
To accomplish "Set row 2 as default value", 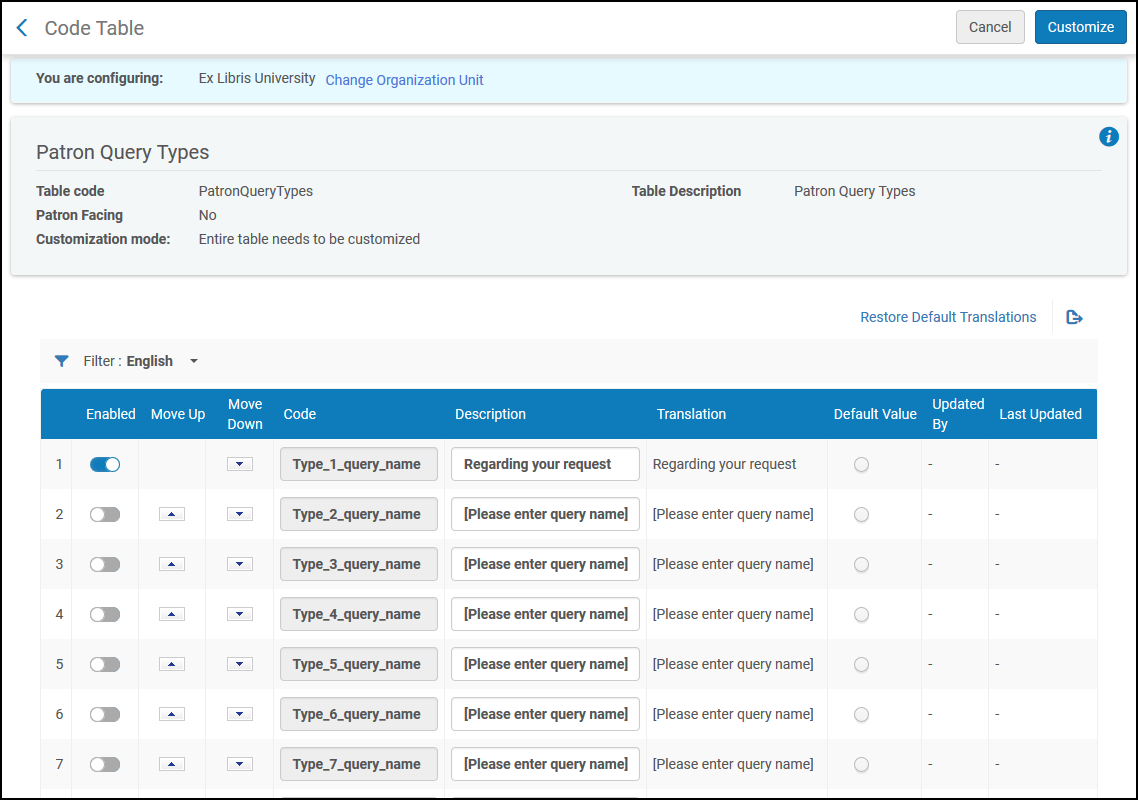I will 861,515.
